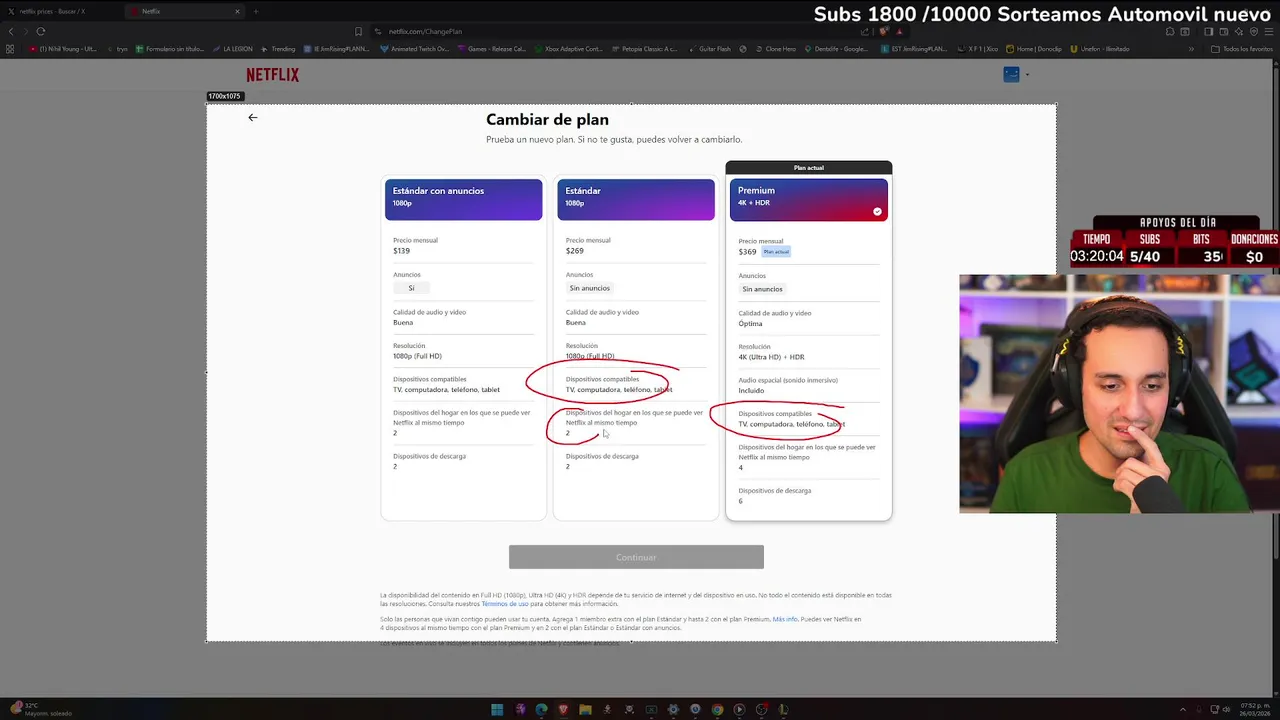Open the Xbox Adaptive Cont... bookmark
Viewport: 1280px width, 720px height.
point(568,48)
